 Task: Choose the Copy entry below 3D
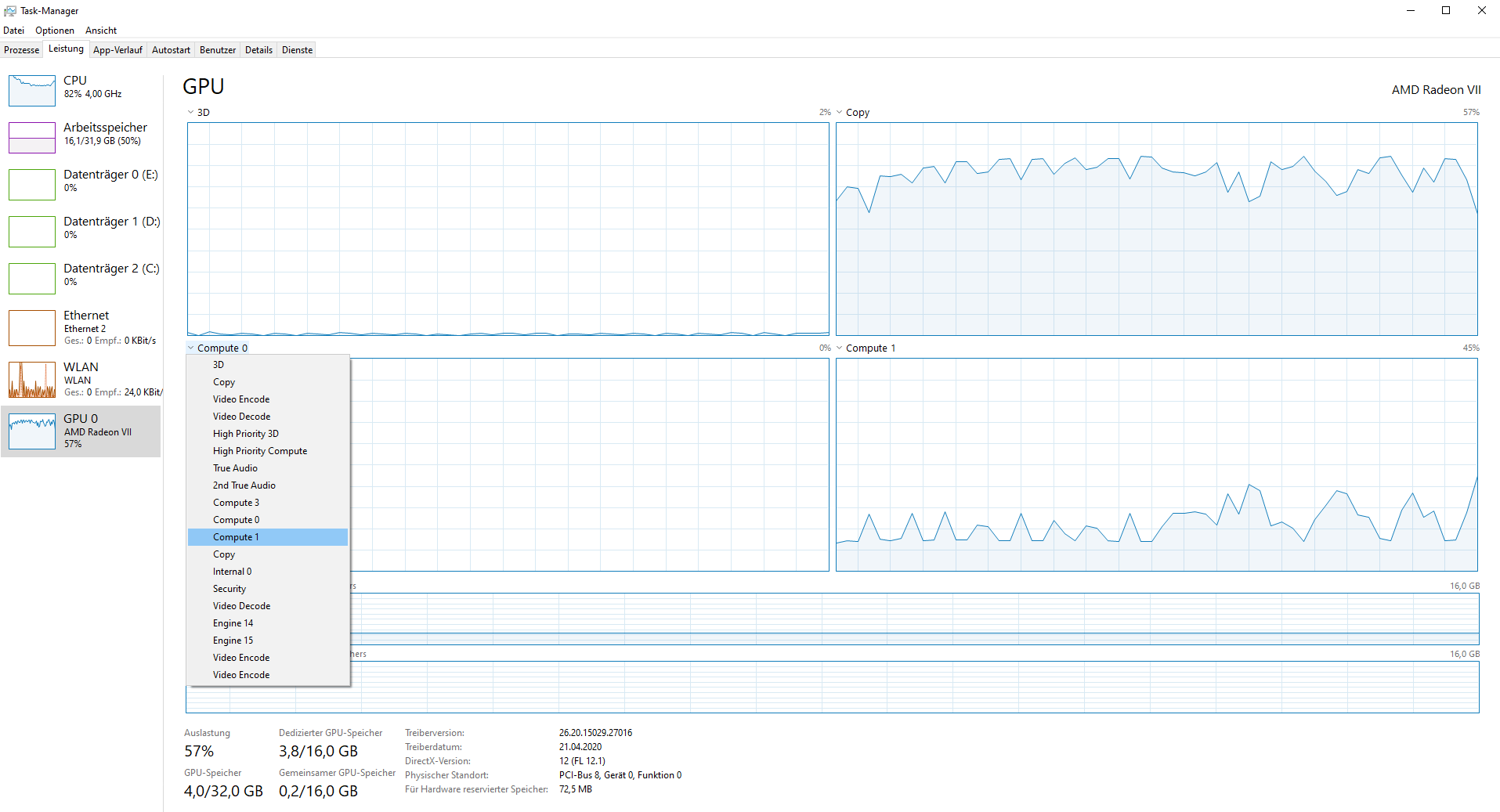coord(268,382)
